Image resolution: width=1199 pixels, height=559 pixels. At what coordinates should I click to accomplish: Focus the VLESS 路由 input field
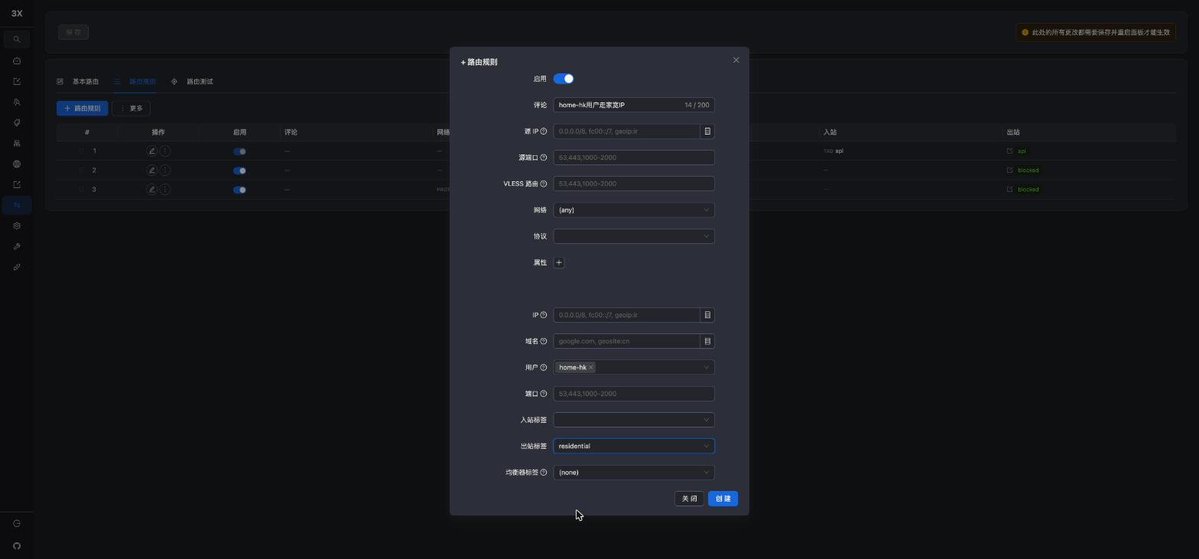634,184
